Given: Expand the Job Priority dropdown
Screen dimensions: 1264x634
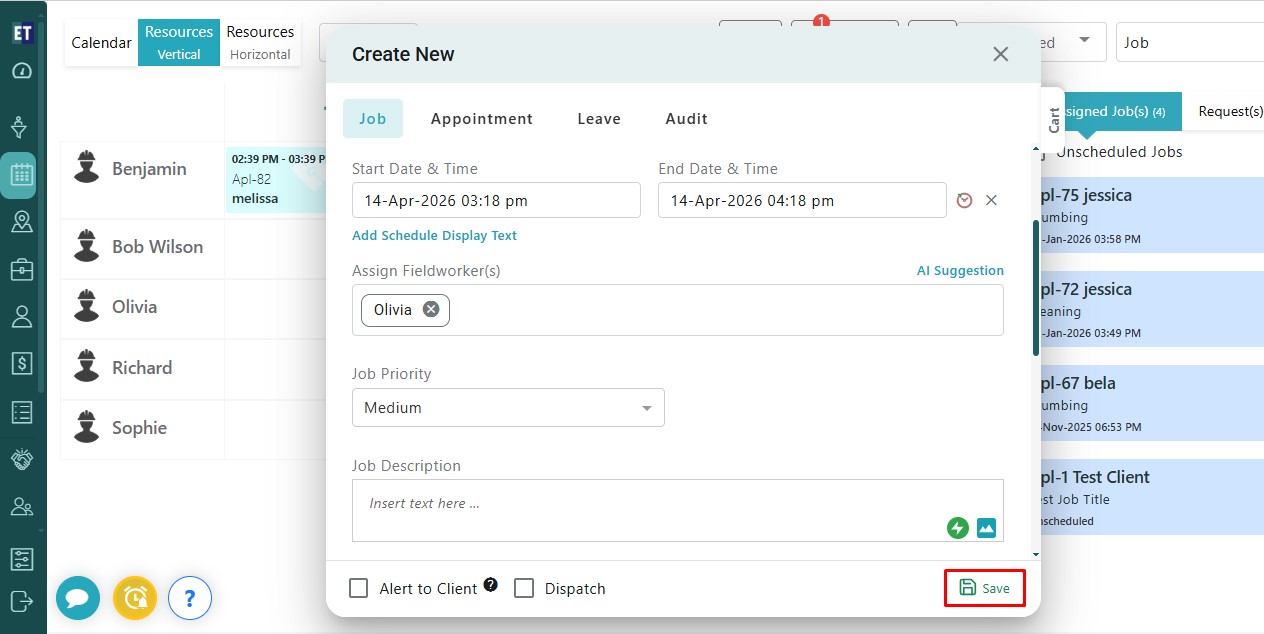Looking at the screenshot, I should point(508,408).
